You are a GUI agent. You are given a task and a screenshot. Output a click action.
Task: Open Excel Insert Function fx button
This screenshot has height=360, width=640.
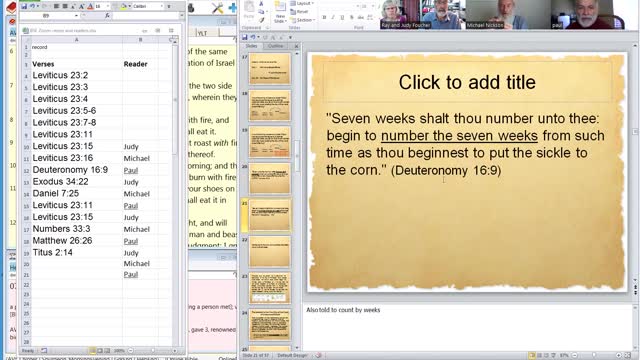coord(107,16)
